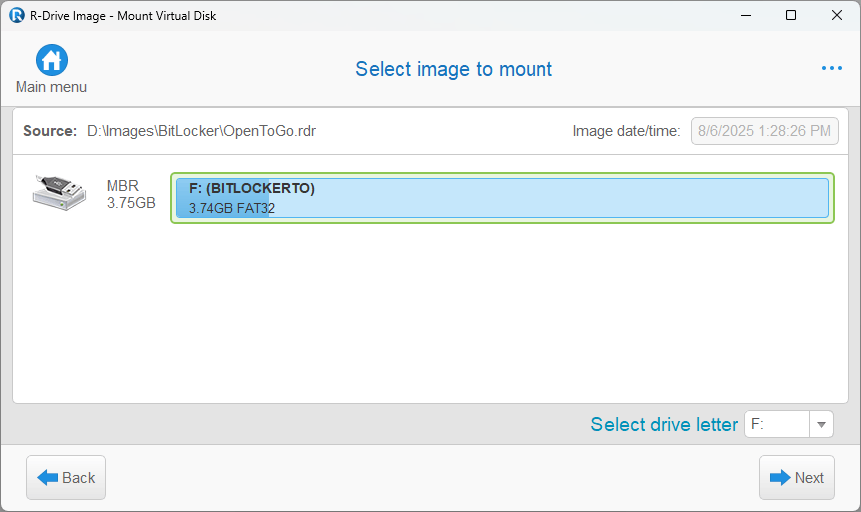Screen dimensions: 861x512
Task: Click the Image date/time label
Action: coord(626,131)
